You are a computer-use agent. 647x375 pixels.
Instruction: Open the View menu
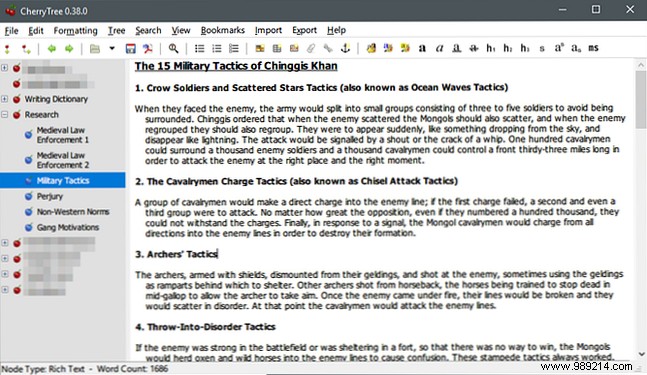click(x=181, y=31)
